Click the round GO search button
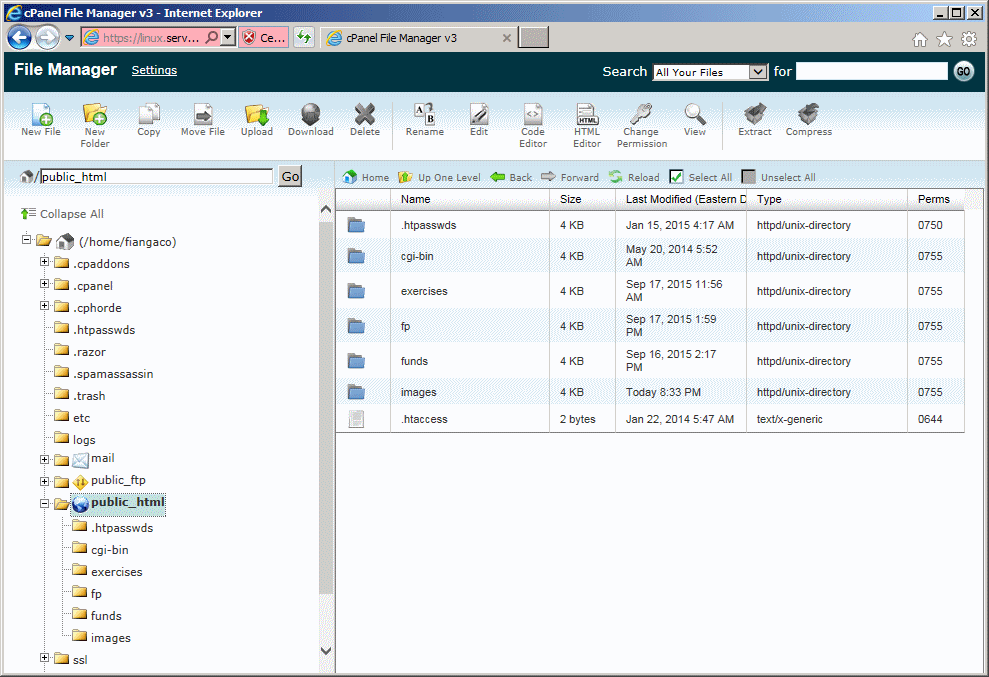 963,71
